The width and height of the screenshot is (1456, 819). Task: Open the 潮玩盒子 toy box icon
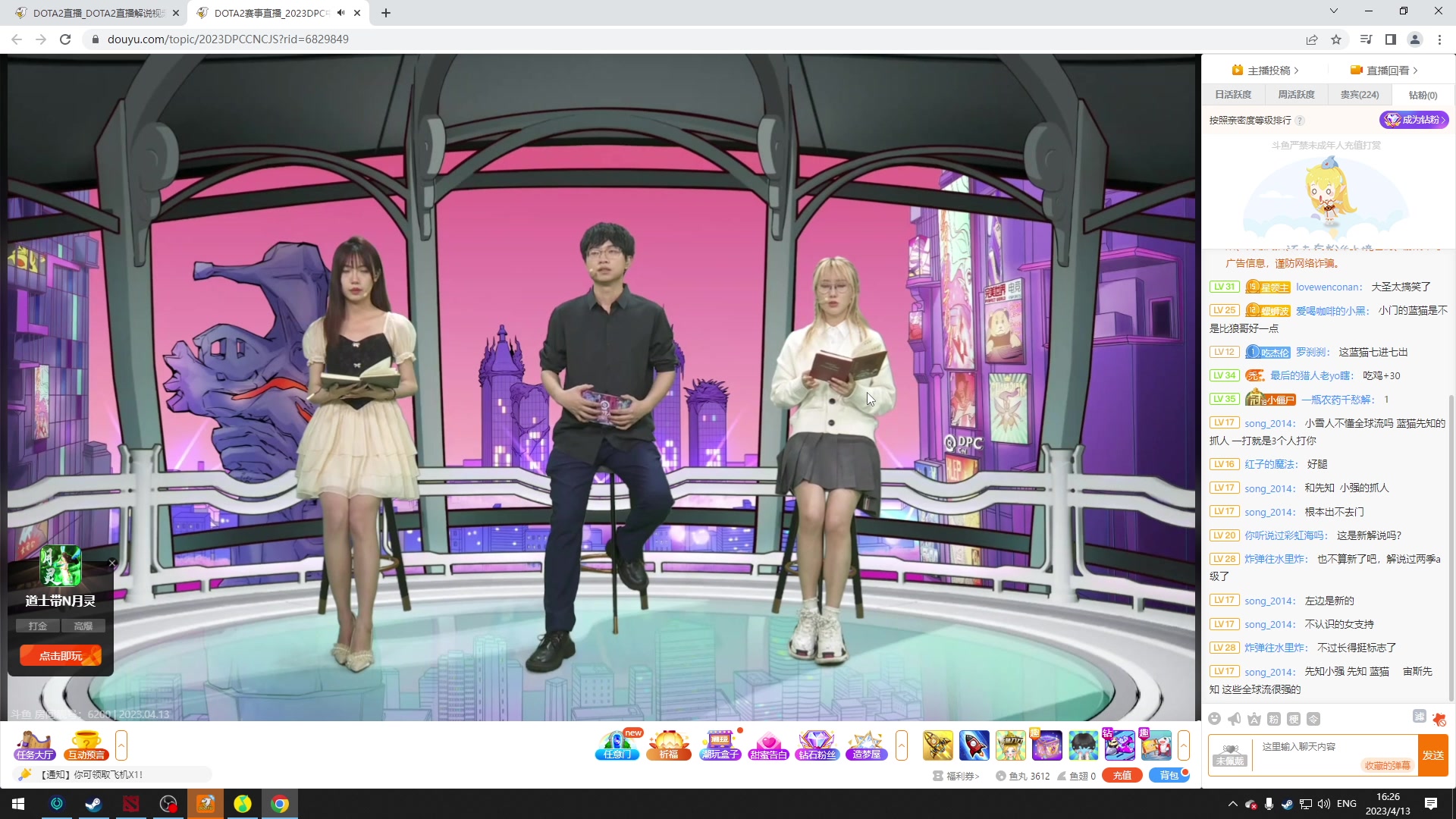click(x=720, y=745)
